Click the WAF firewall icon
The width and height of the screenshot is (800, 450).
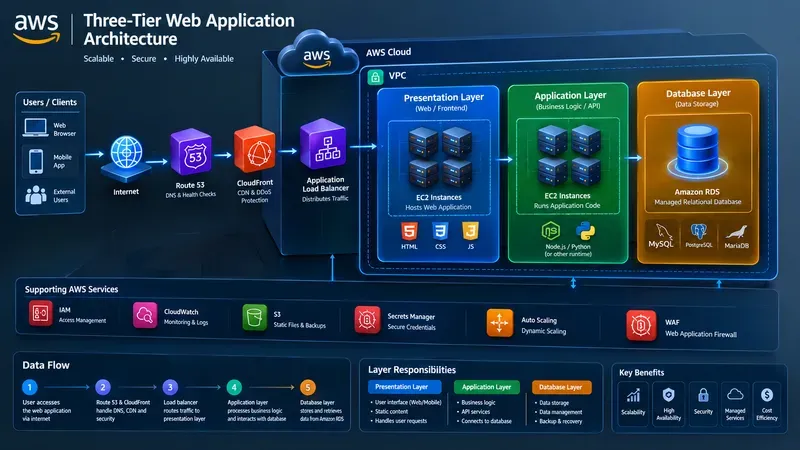coord(641,325)
